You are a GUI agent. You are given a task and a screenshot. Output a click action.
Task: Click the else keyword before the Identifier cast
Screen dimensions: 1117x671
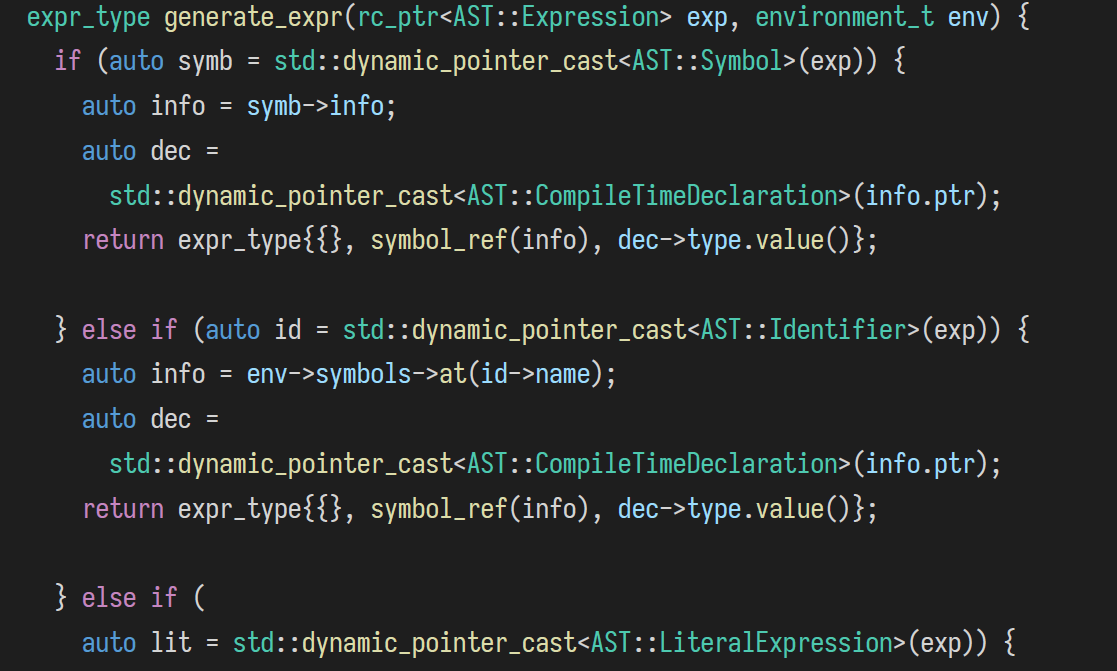coord(109,330)
